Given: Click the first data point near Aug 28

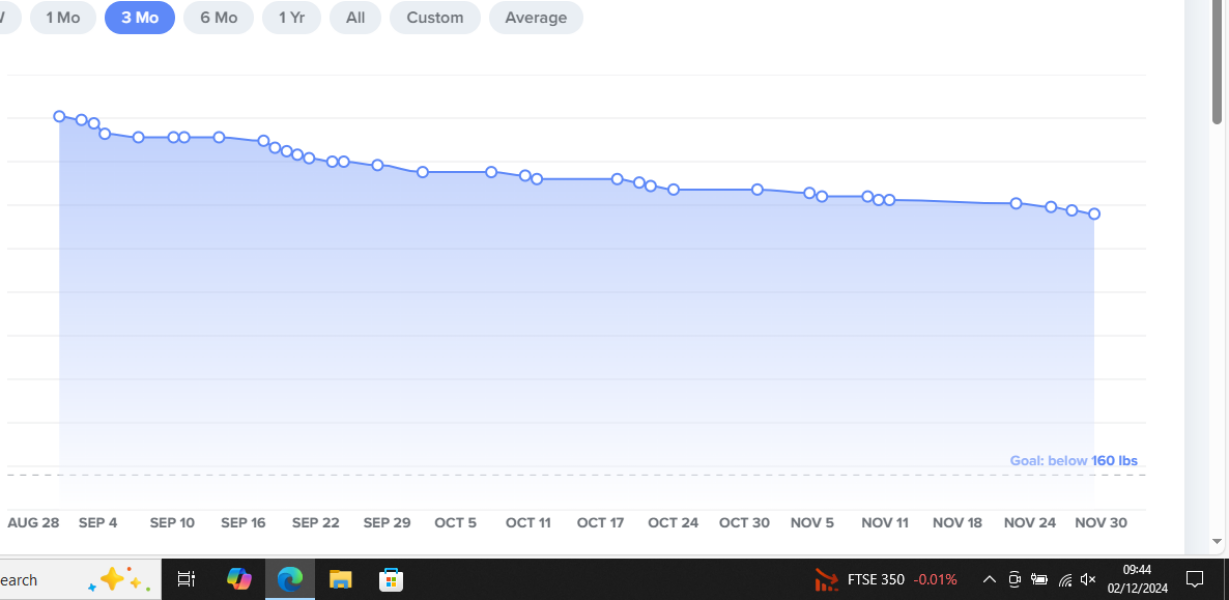Looking at the screenshot, I should (59, 116).
